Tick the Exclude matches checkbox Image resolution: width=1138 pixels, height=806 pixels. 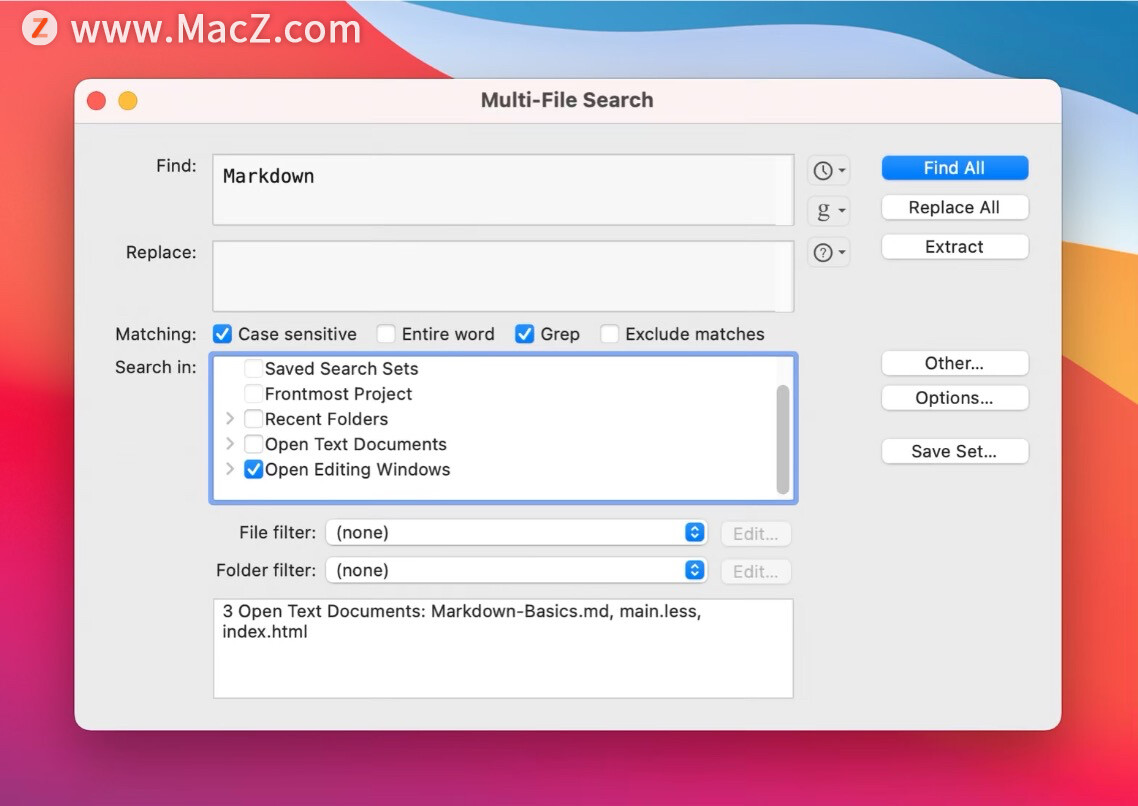(x=610, y=334)
